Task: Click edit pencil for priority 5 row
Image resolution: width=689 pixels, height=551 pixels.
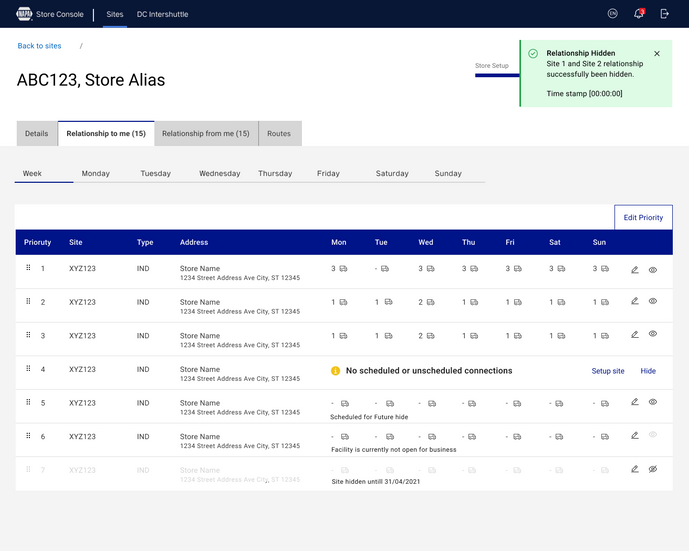Action: coord(635,402)
